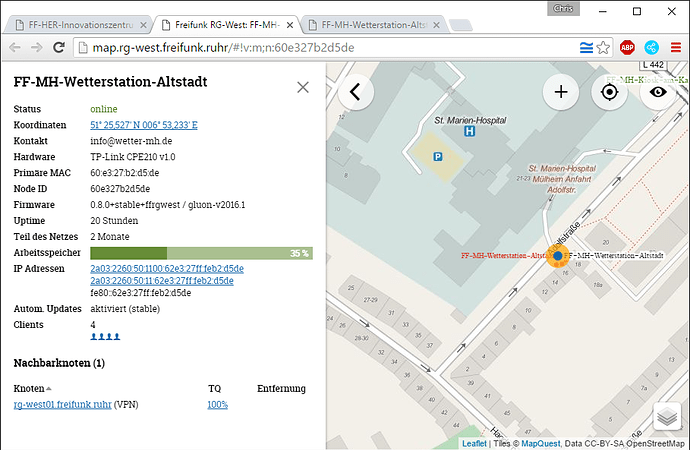Click the online status text

point(104,109)
